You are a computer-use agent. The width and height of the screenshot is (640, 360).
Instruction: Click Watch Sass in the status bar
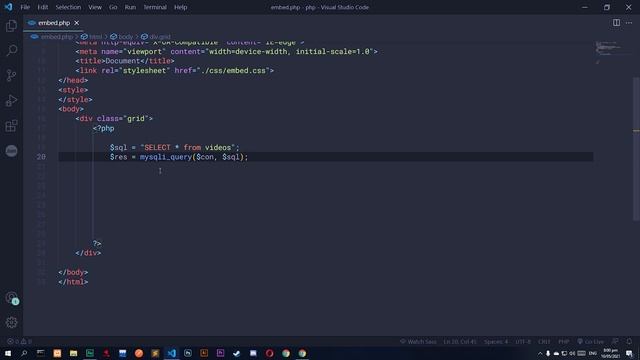(x=418, y=341)
